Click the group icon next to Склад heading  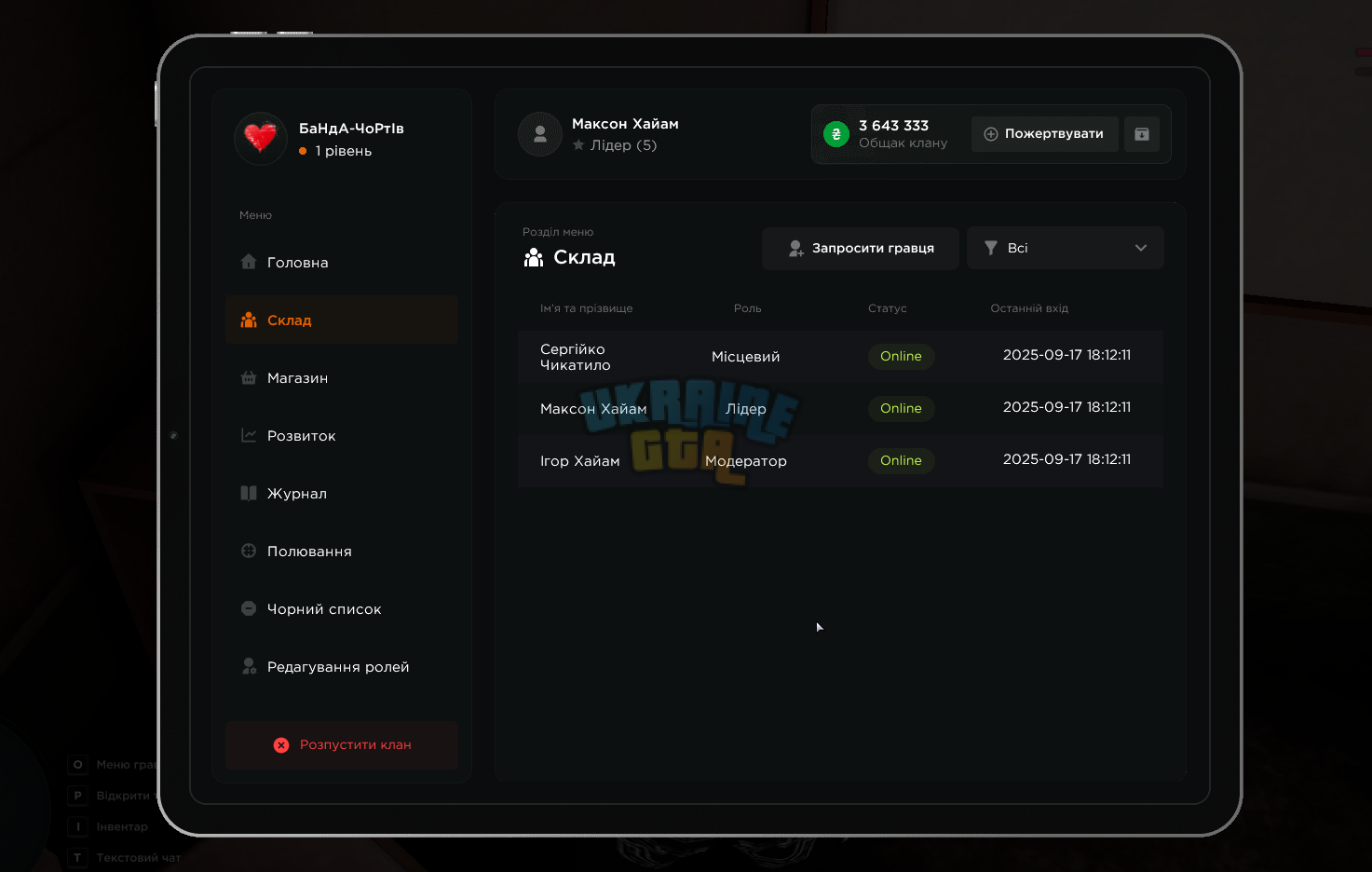pos(534,258)
